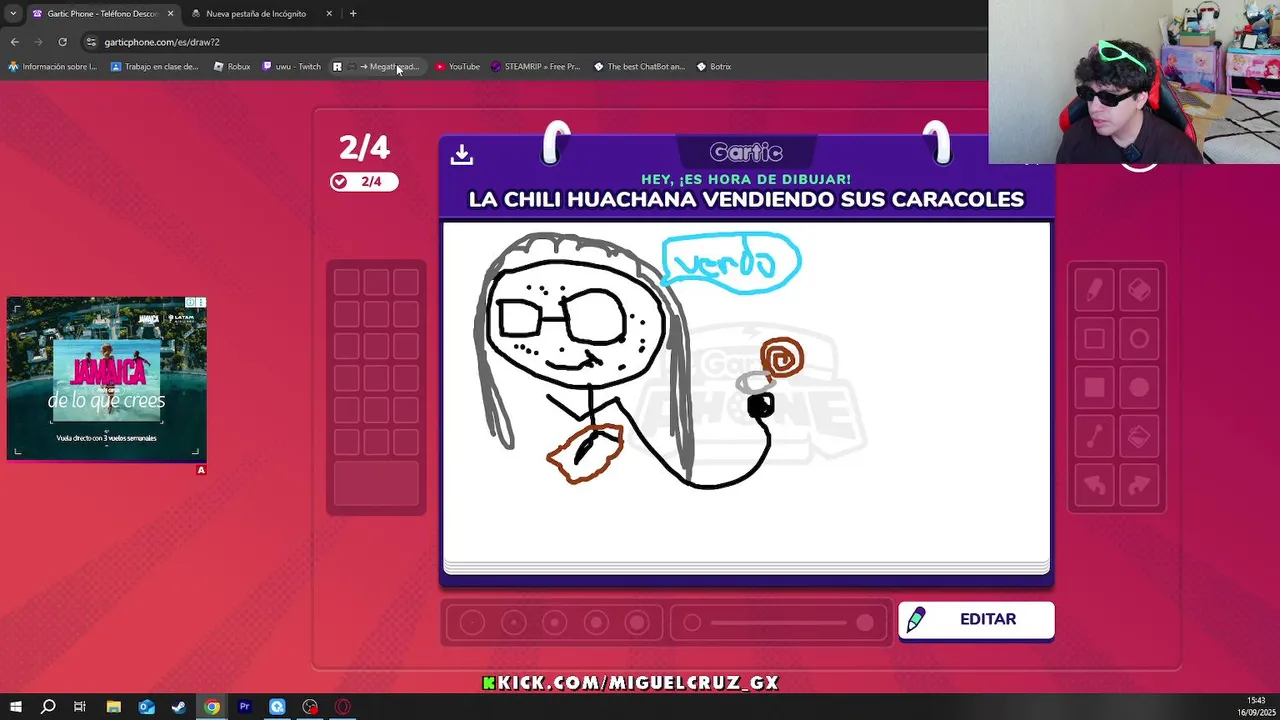
Task: Open the Información sobre bookmark
Action: (x=53, y=67)
